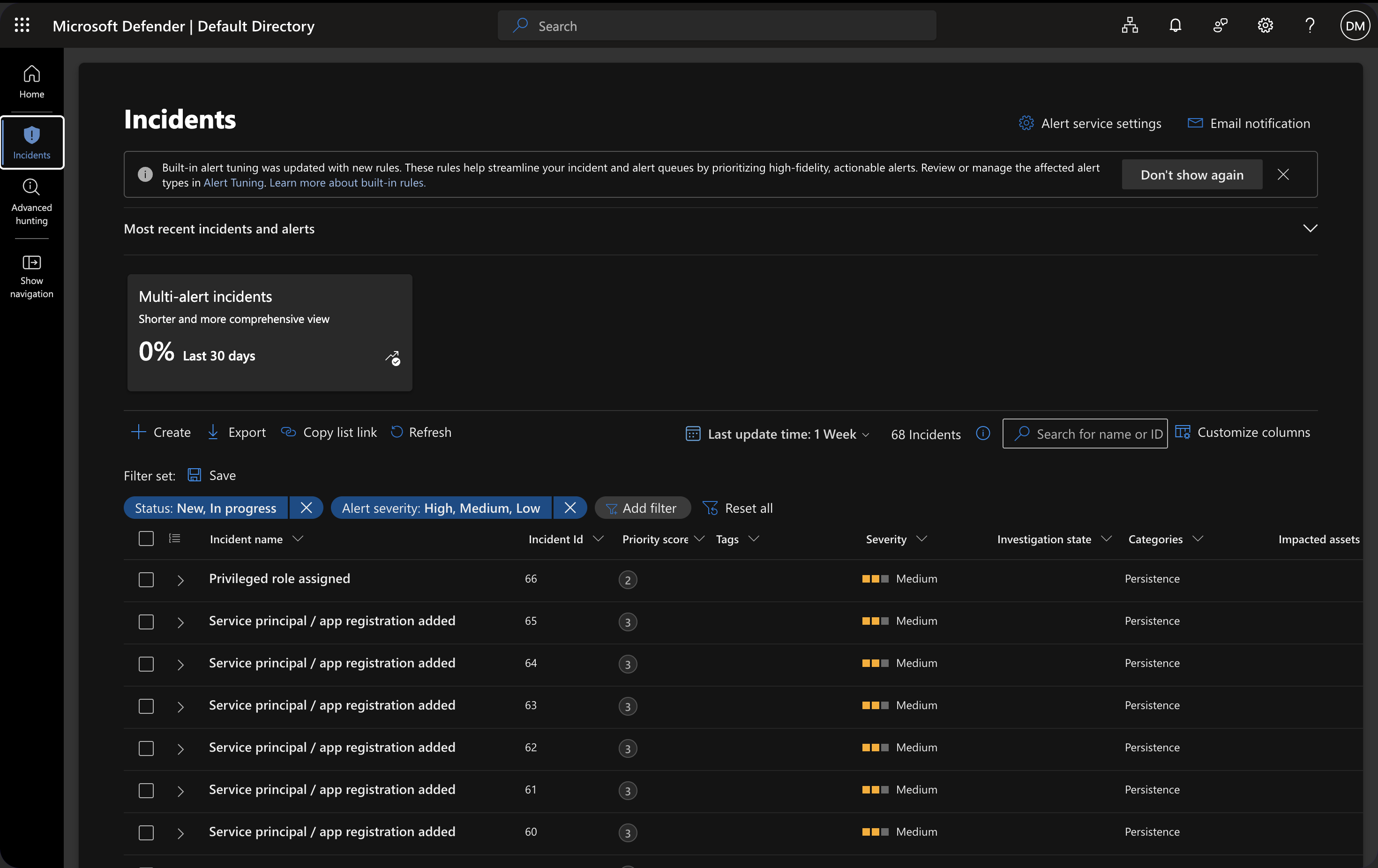
Task: Open Incidents in the sidebar
Action: tap(31, 142)
